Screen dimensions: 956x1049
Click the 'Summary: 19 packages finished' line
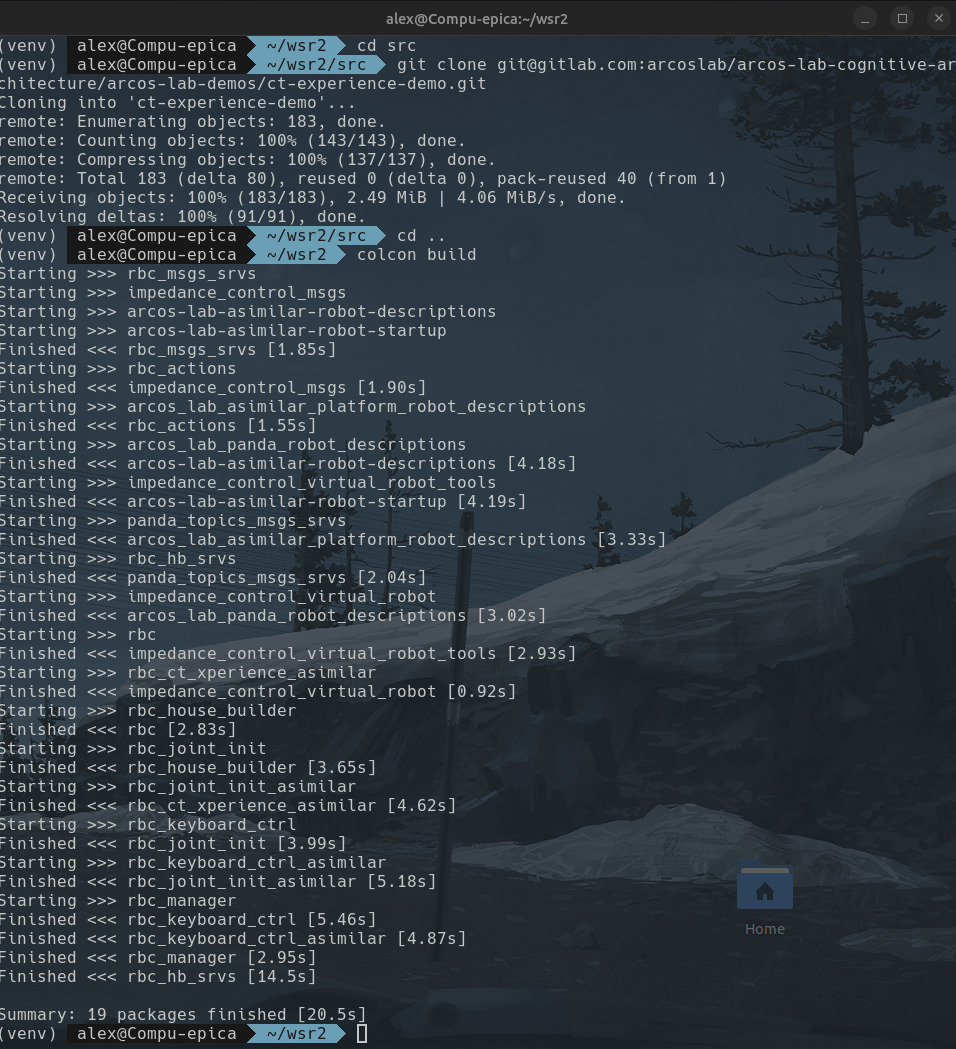coord(182,1014)
